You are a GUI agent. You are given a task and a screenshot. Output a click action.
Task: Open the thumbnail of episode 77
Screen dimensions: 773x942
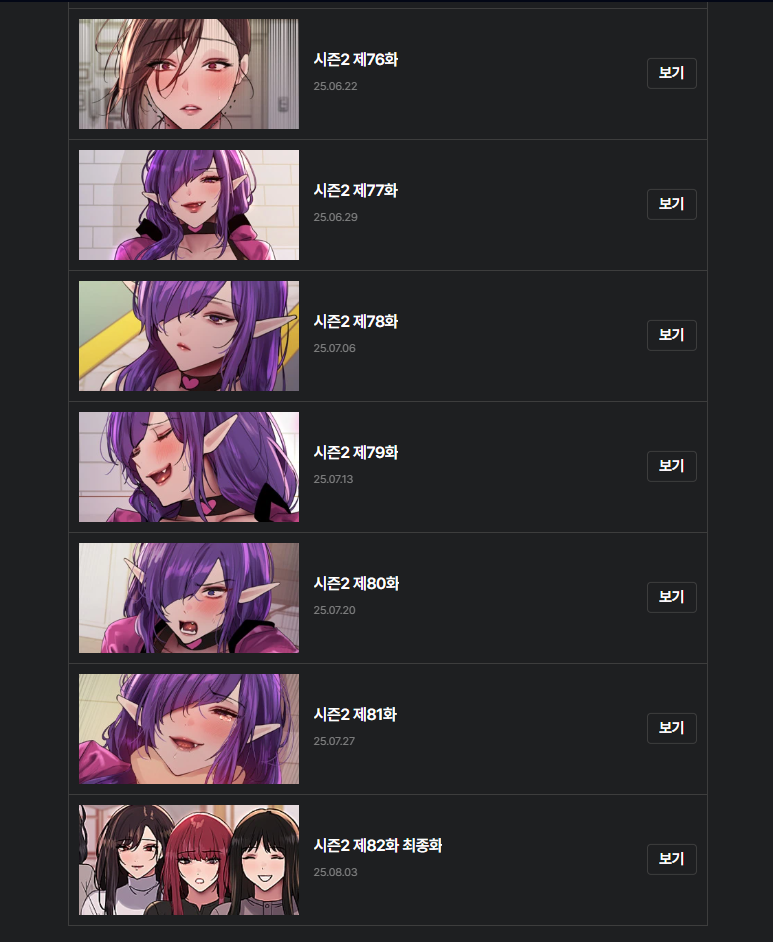pyautogui.click(x=189, y=205)
